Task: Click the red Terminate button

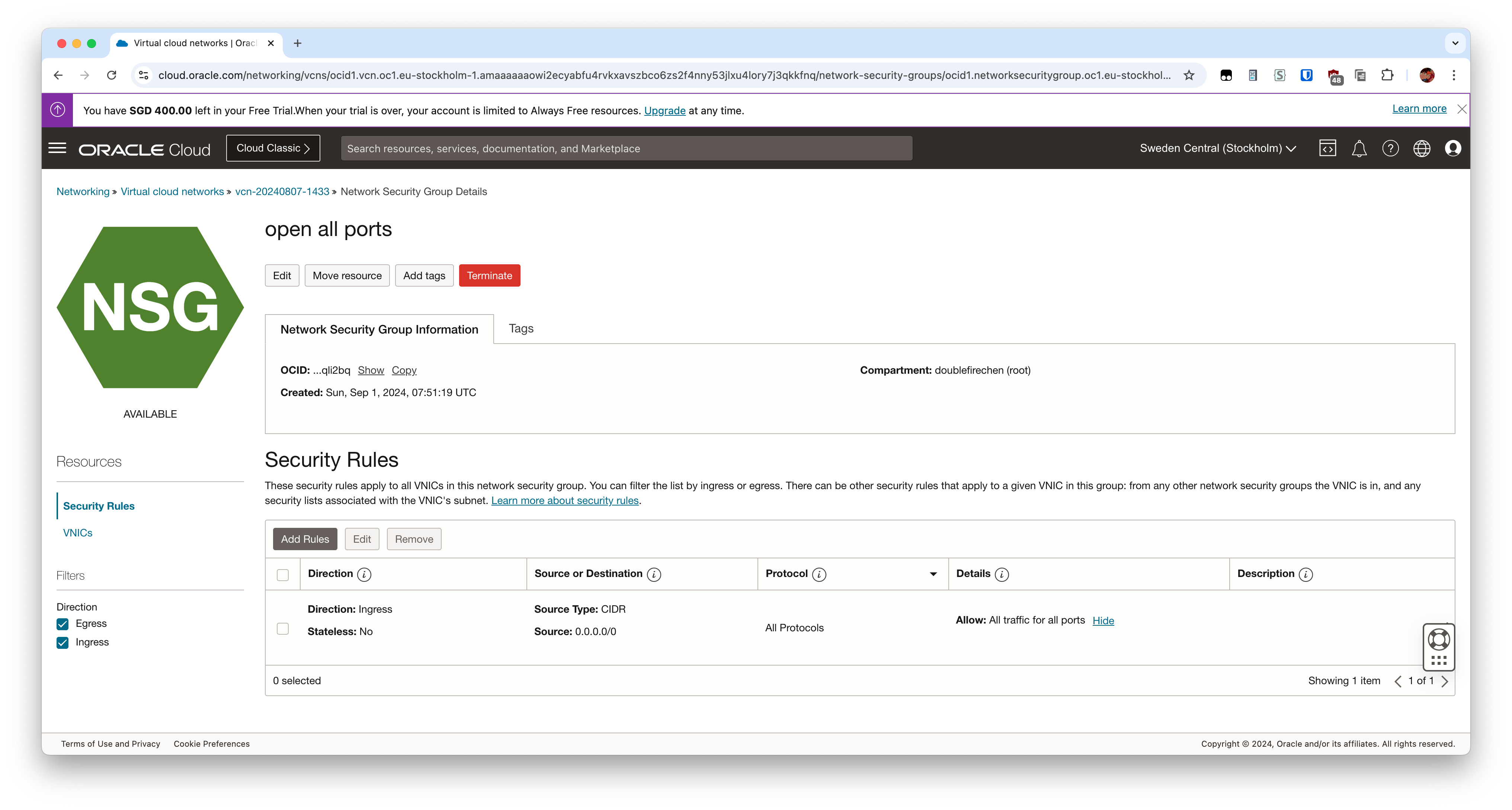Action: coord(489,275)
